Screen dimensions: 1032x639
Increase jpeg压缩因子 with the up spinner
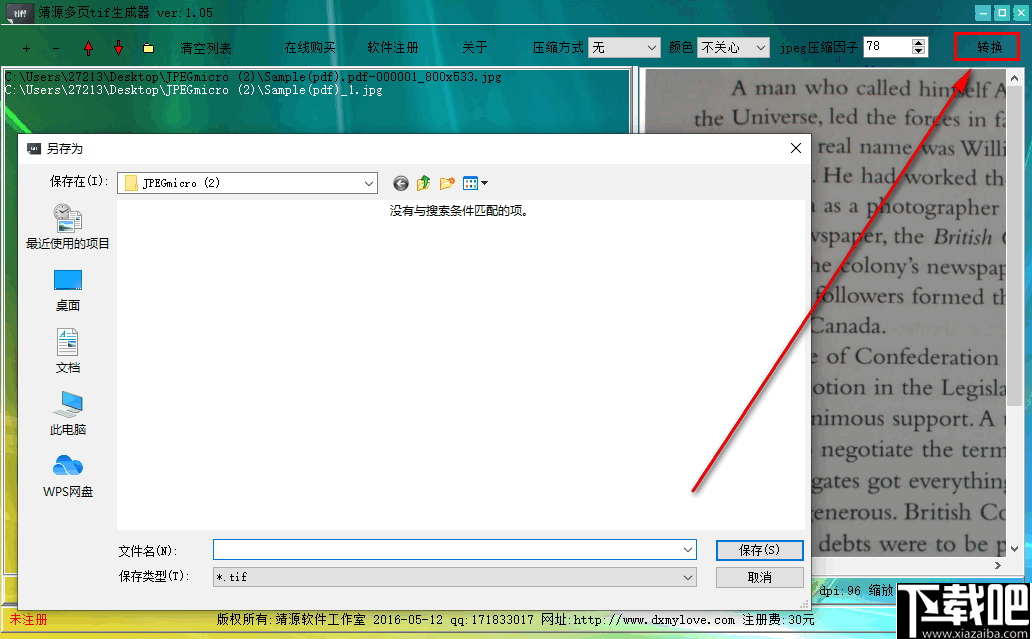tap(919, 42)
